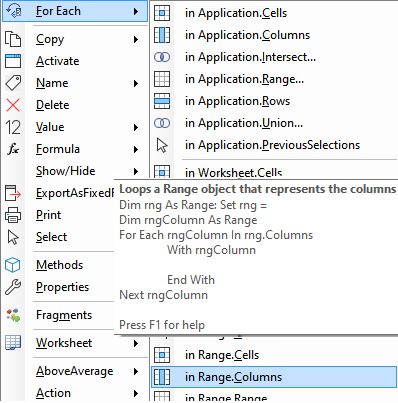Click the Application.Range grid icon
398x403 pixels.
click(x=162, y=79)
